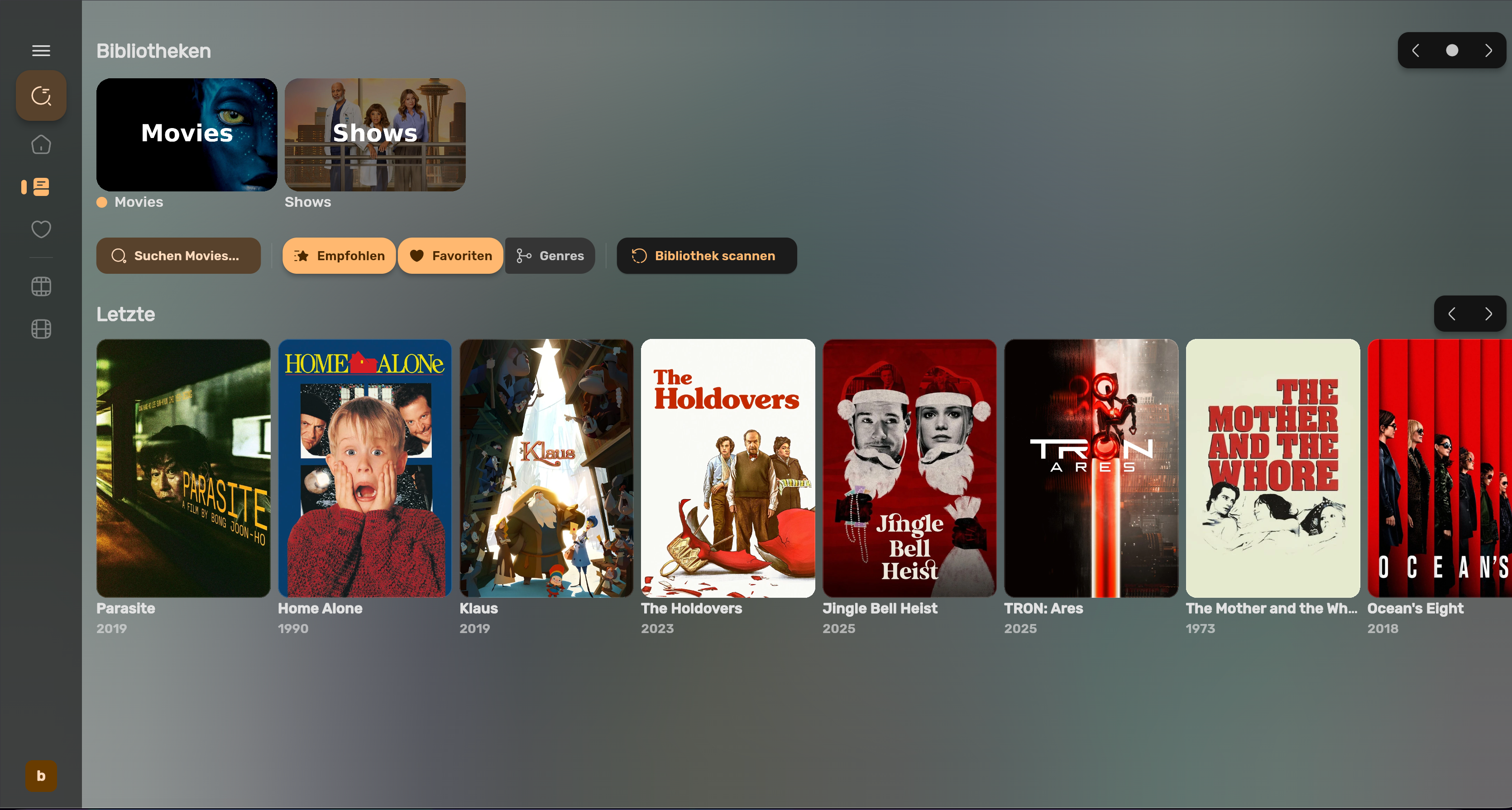Click Bibliothek scannen button
Viewport: 1512px width, 810px height.
[x=707, y=256]
